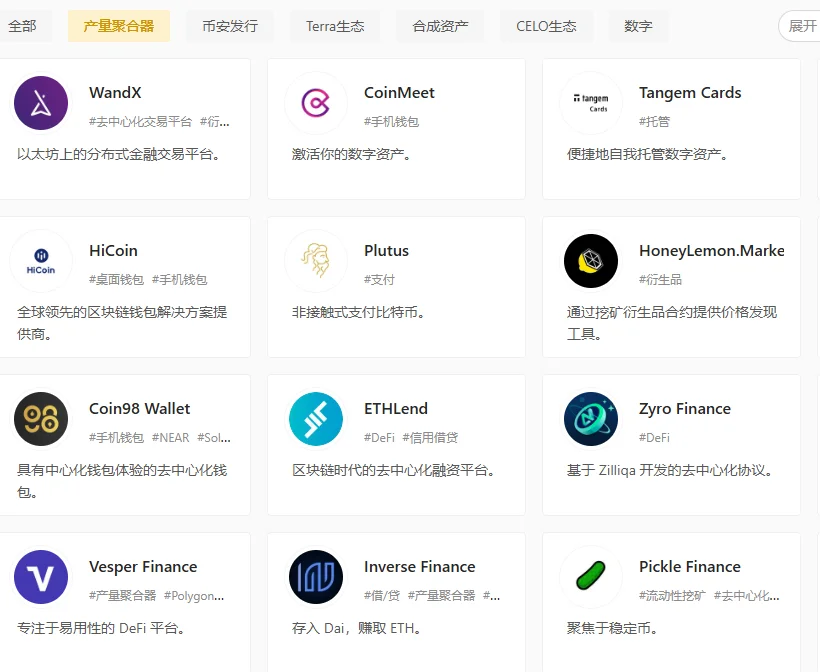
Task: Expand categories with the 展开 button
Action: click(x=800, y=26)
